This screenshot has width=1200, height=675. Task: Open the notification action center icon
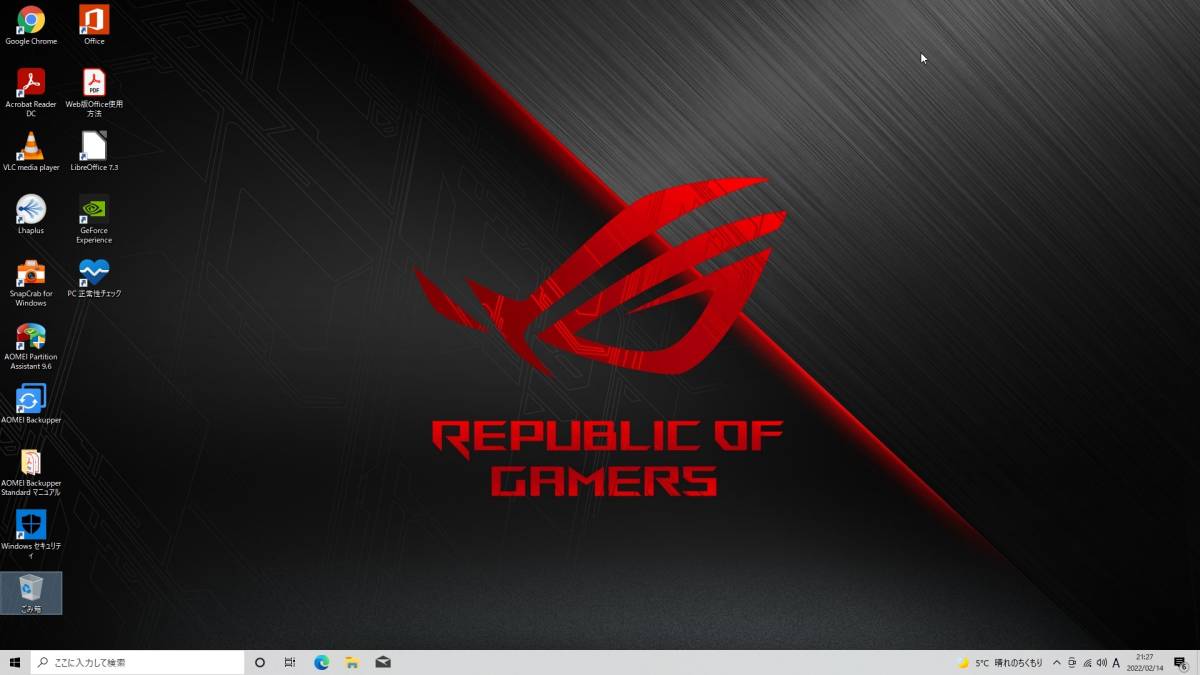tap(1181, 663)
